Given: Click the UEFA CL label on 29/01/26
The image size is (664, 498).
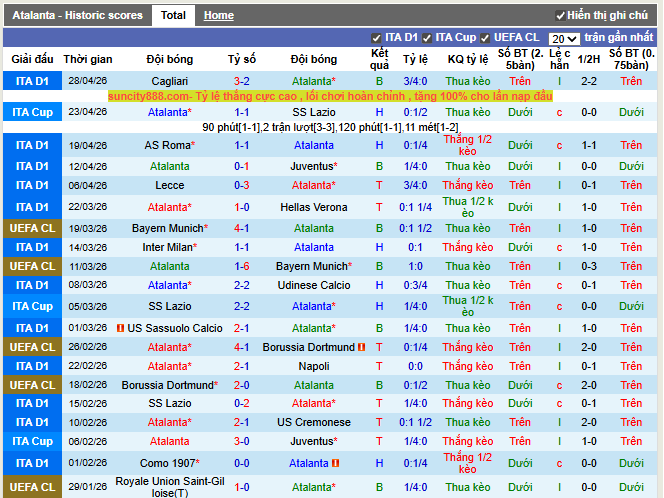Looking at the screenshot, I should [x=32, y=487].
